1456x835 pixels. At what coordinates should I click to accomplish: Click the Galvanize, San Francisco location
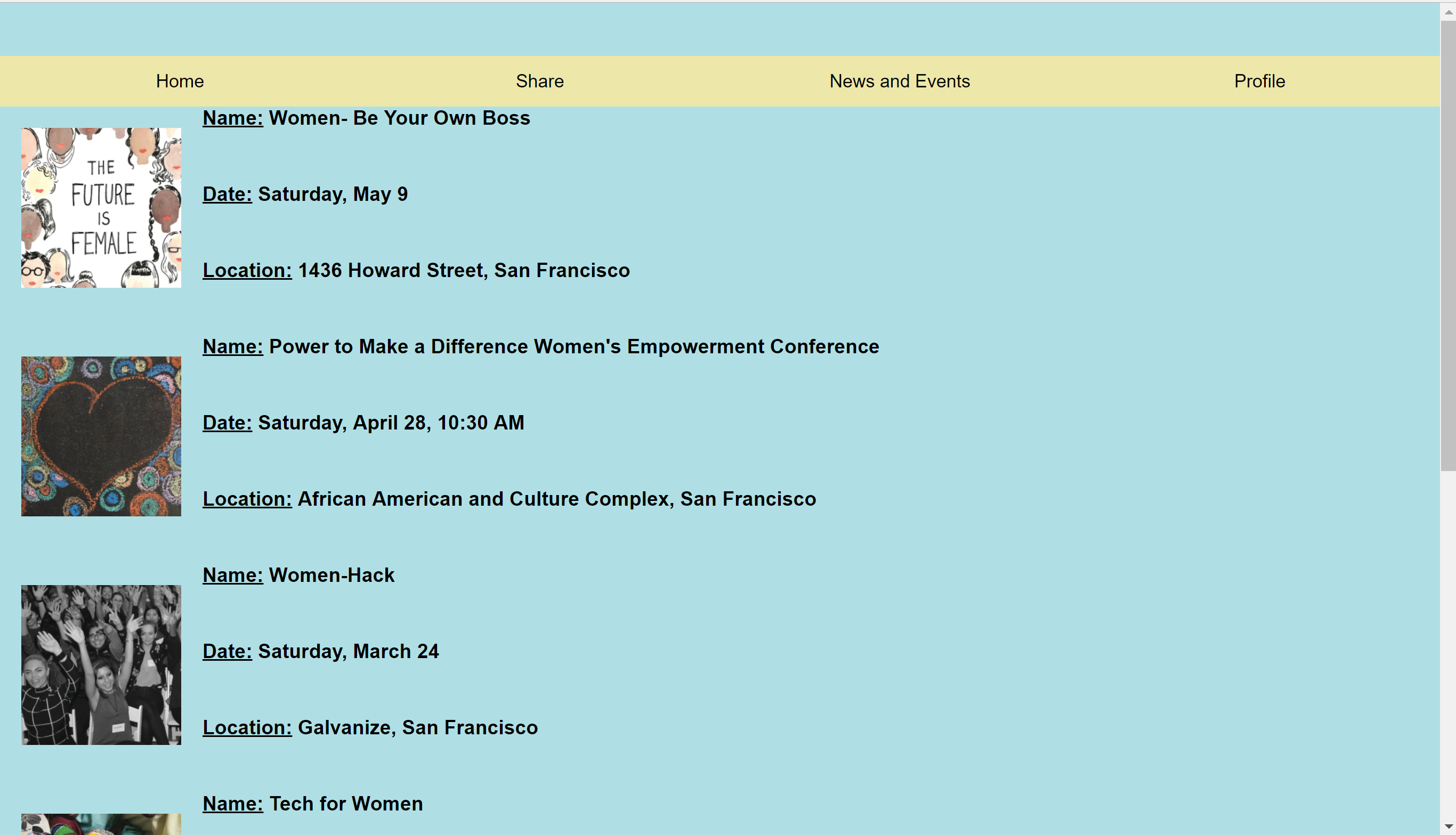click(417, 727)
